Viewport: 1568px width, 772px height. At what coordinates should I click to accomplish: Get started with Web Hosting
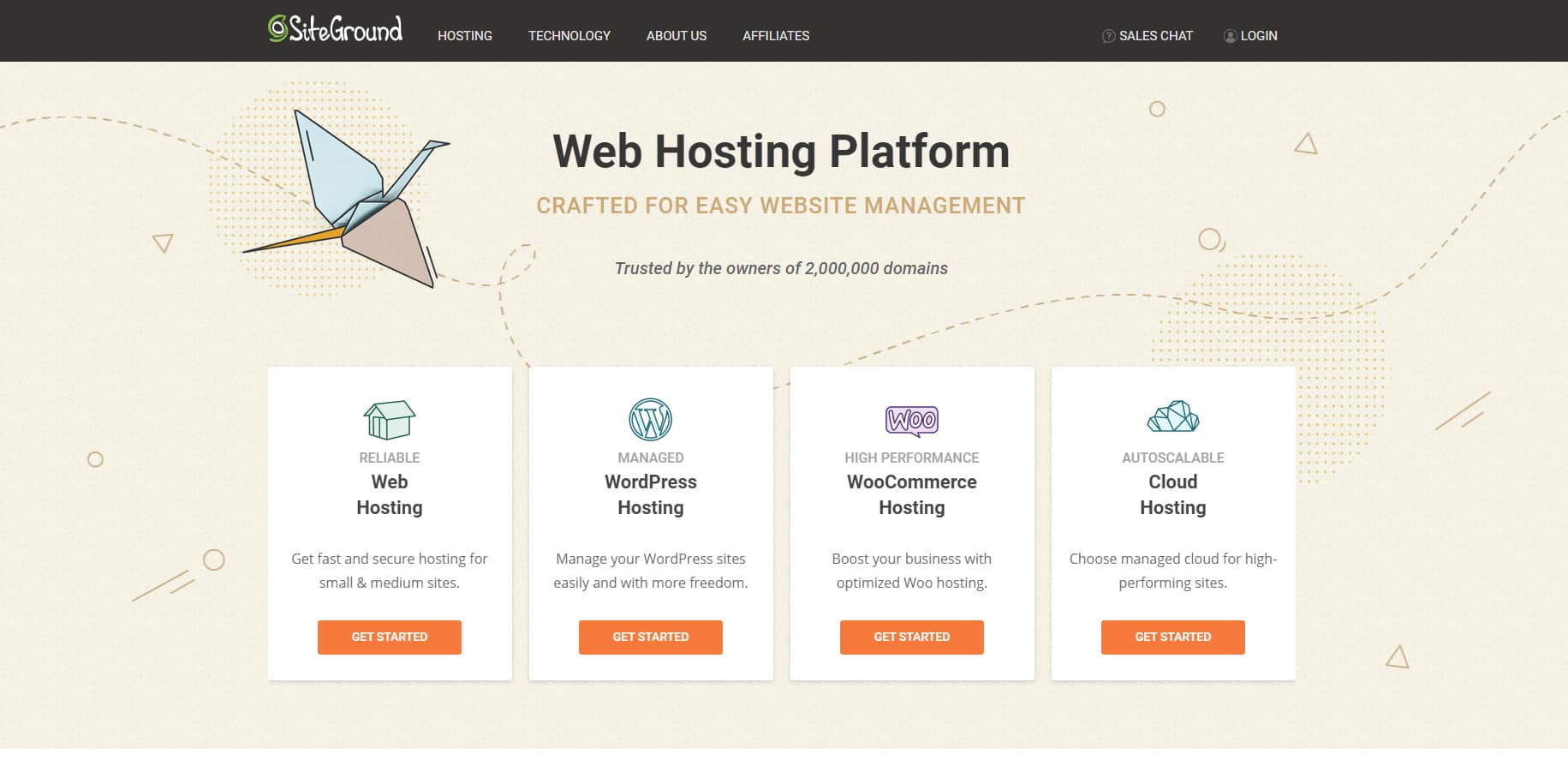pos(390,637)
